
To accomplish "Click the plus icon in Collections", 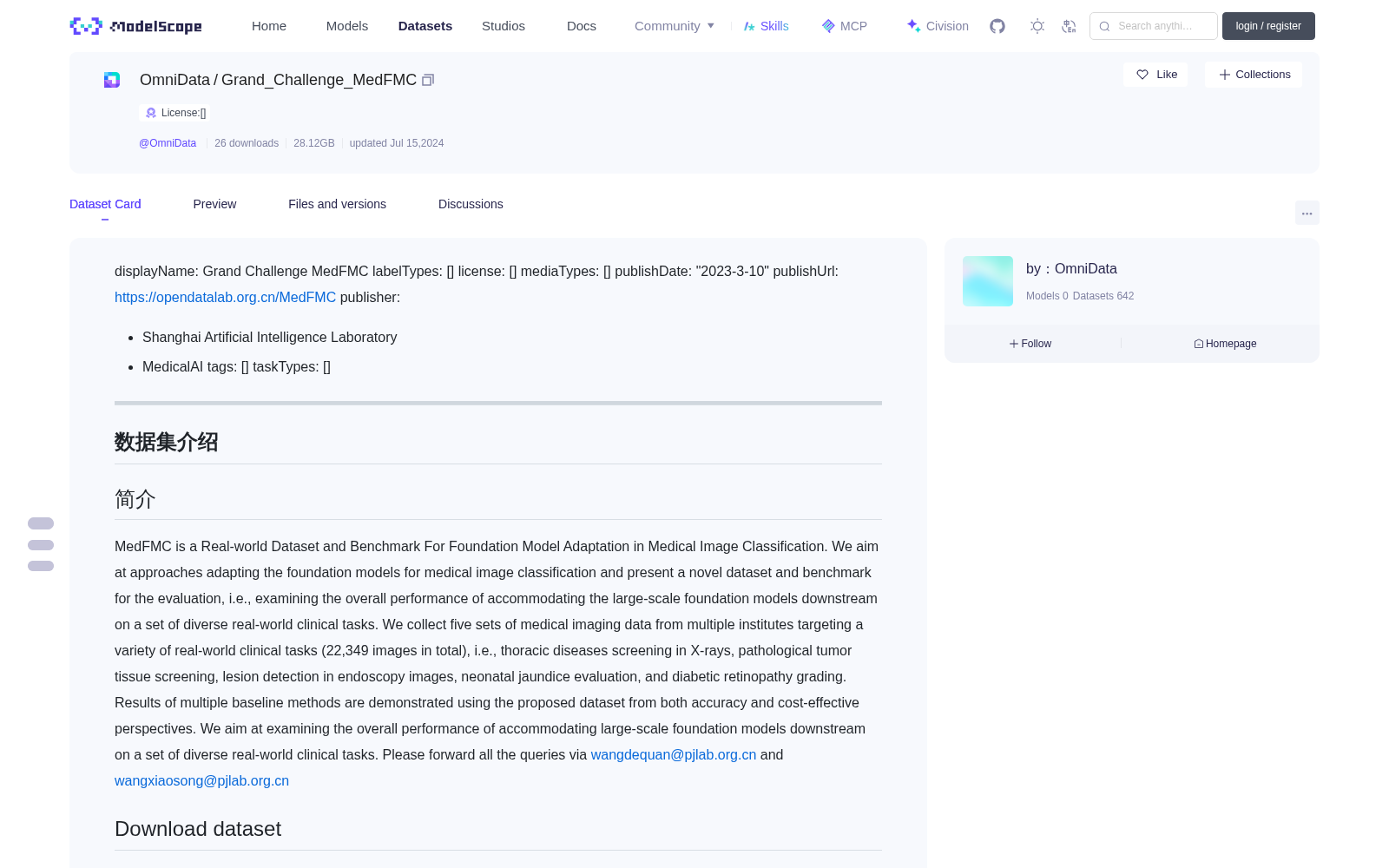I will coord(1225,75).
